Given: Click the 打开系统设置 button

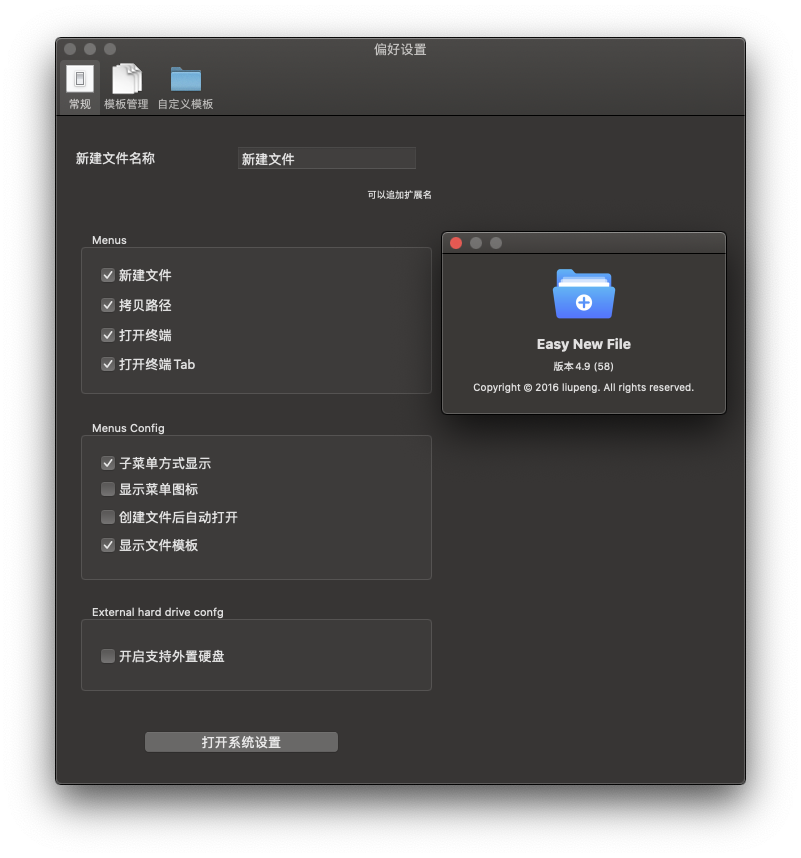Looking at the screenshot, I should pos(241,742).
